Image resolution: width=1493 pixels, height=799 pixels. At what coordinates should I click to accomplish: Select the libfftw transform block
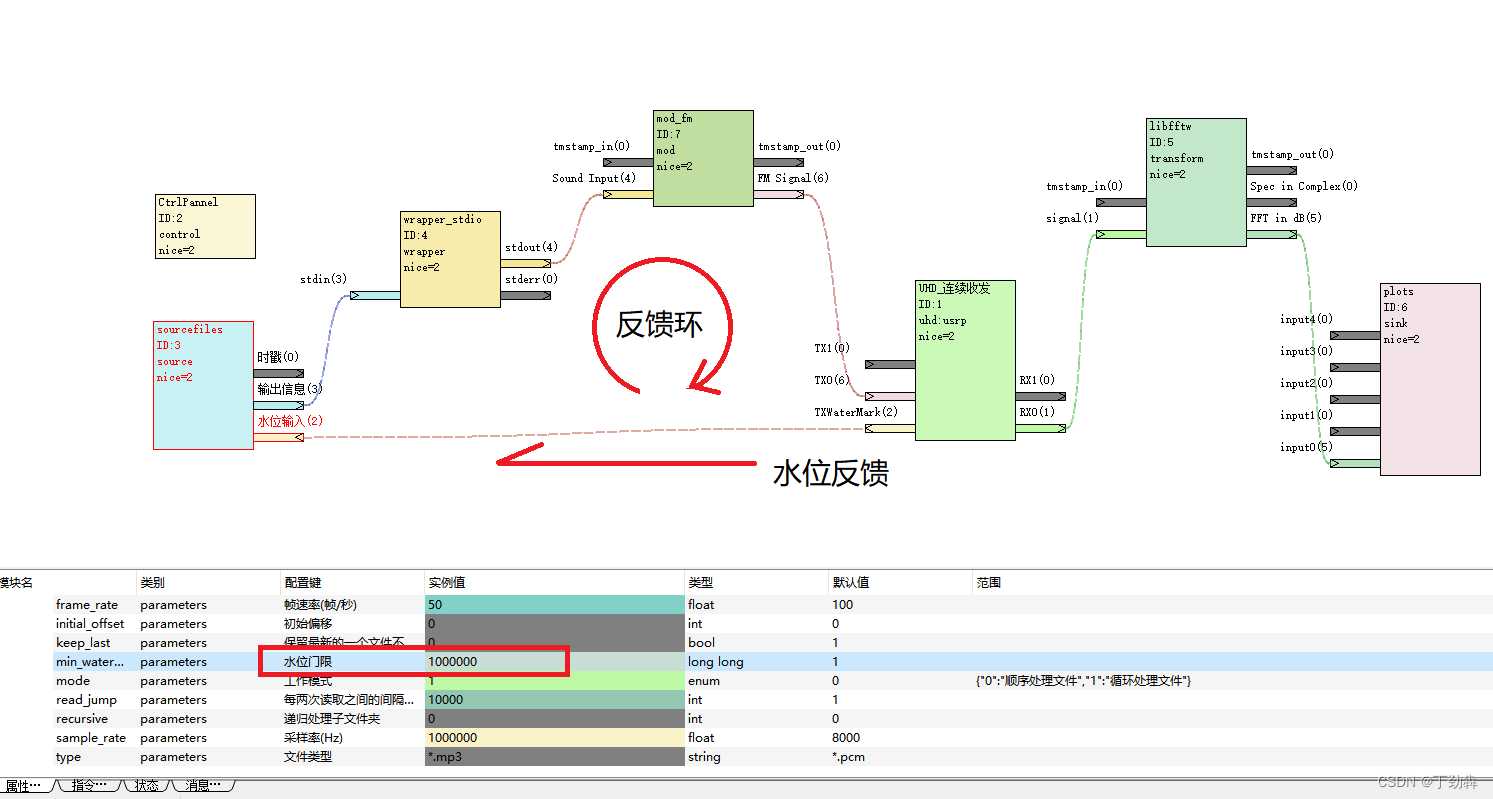[1196, 182]
